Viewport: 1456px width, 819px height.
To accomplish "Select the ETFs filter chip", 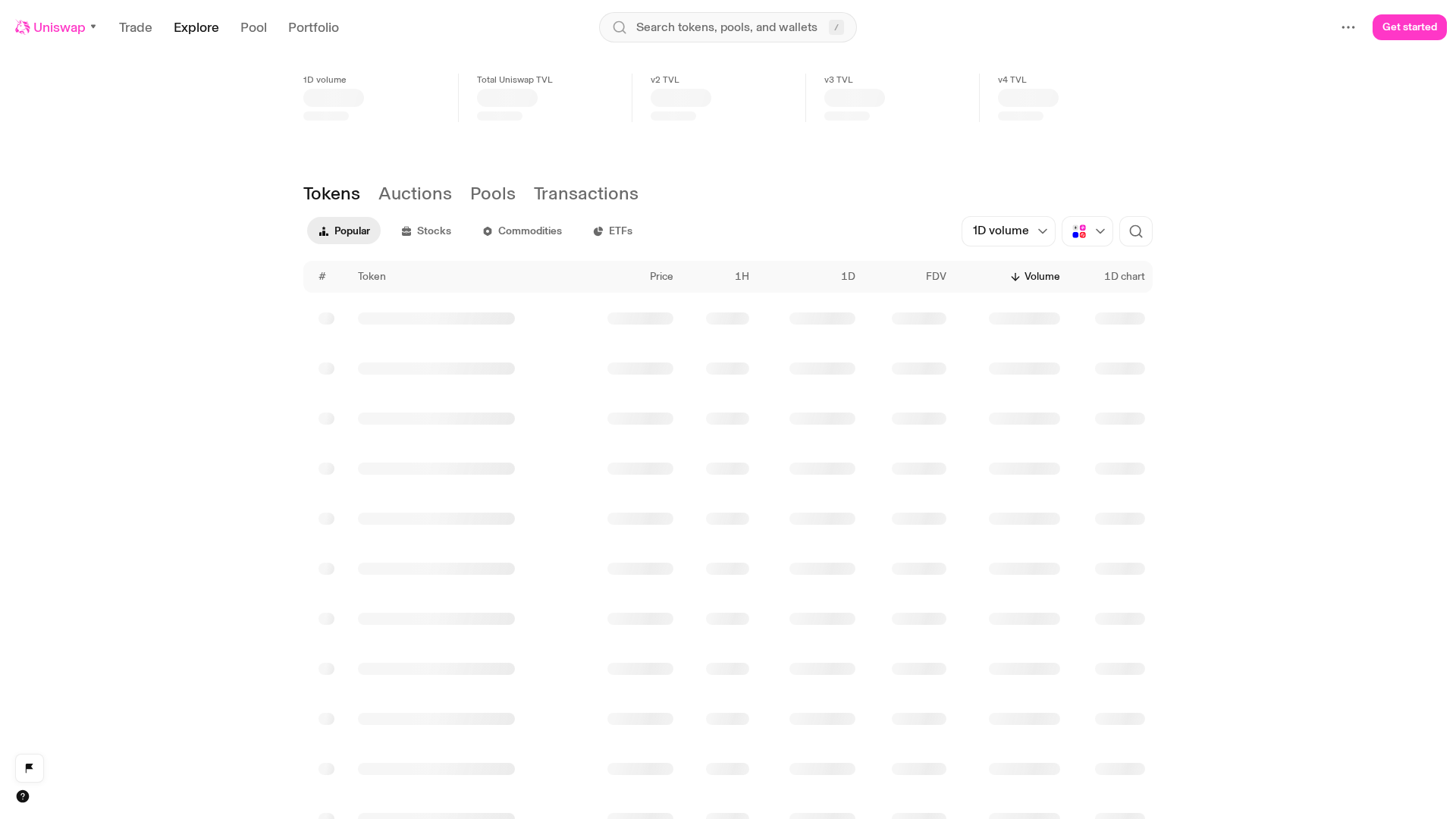I will 613,231.
